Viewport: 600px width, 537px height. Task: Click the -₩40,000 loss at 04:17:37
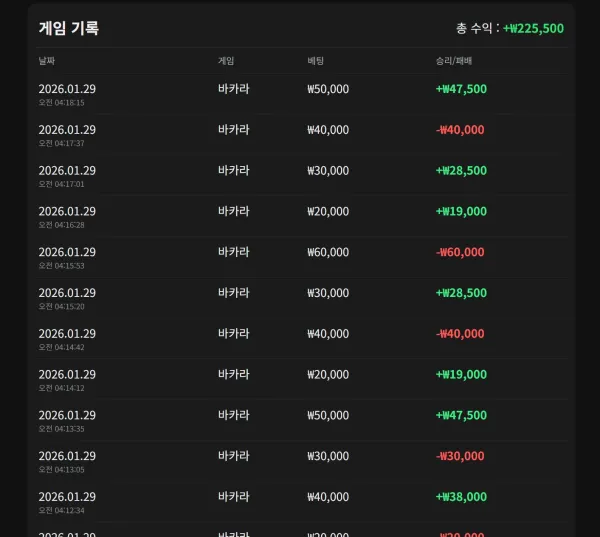point(460,130)
